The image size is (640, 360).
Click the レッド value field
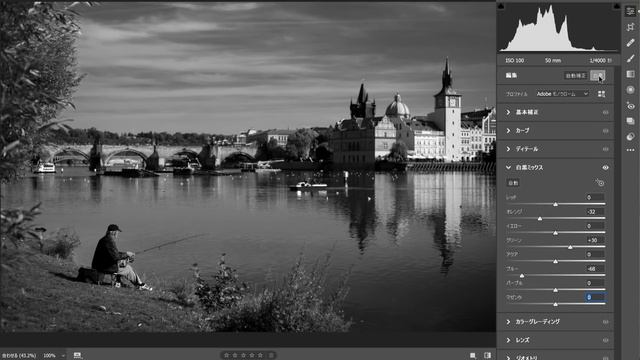pos(595,197)
